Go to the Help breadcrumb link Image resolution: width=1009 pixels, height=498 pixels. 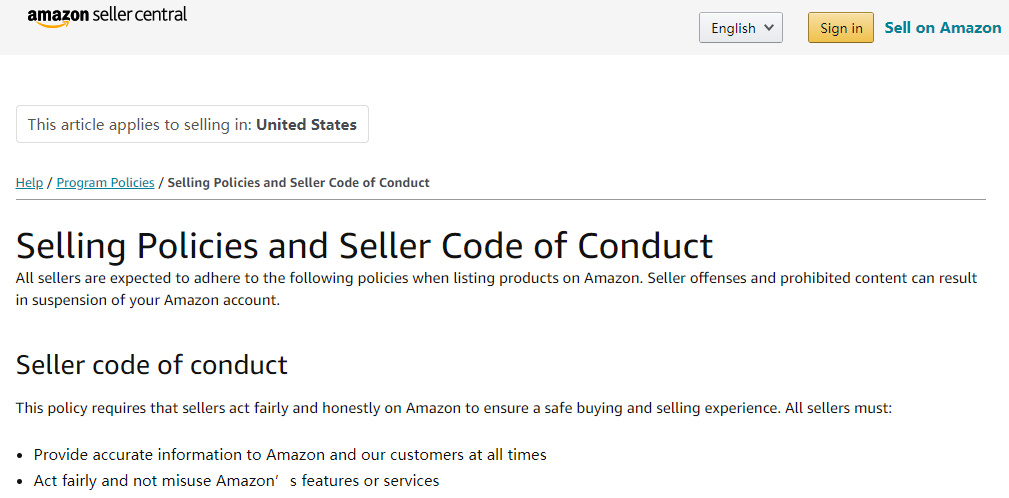[30, 183]
